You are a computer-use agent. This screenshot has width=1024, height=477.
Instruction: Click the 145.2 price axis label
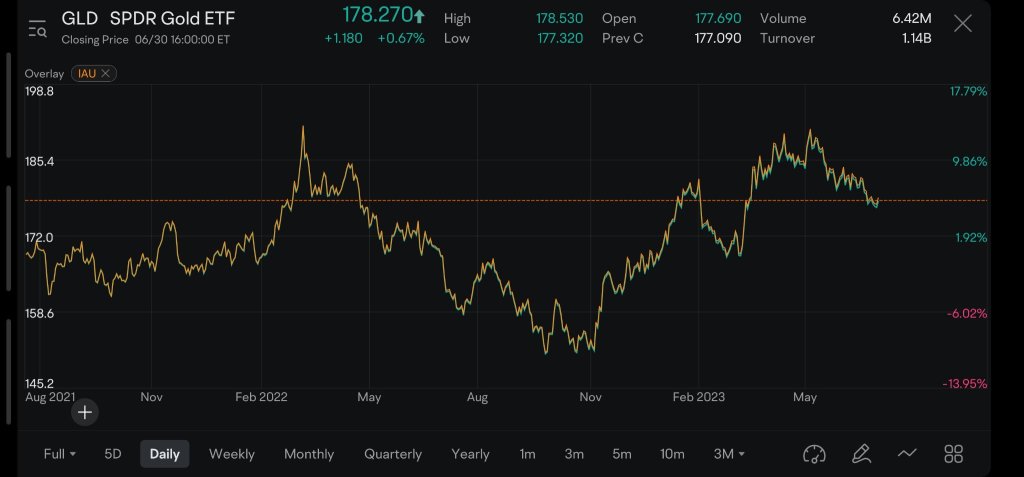coord(39,384)
